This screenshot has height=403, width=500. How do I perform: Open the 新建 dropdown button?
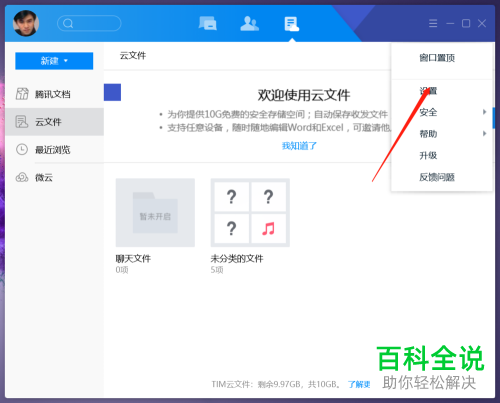[54, 61]
